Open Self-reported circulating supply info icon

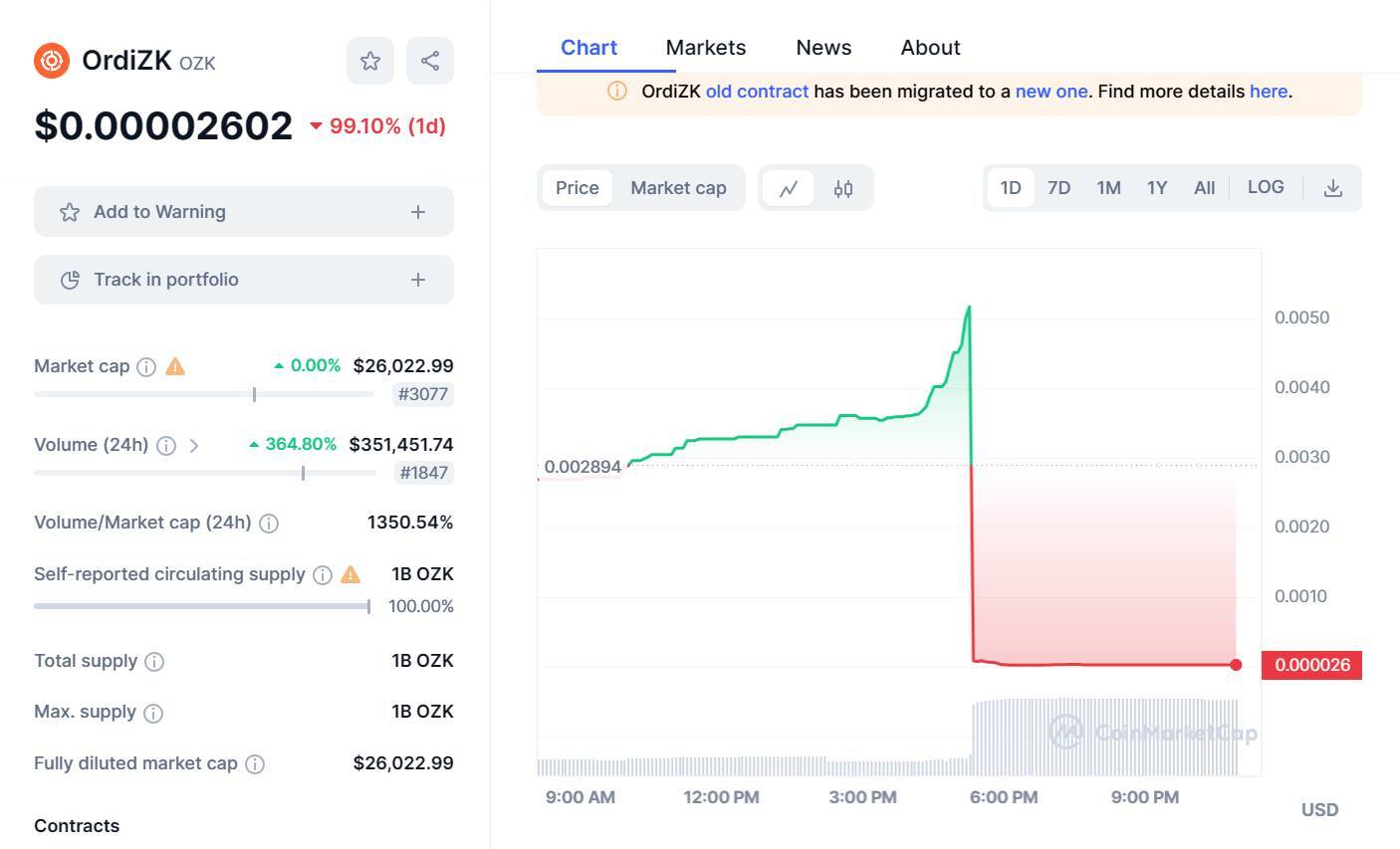click(323, 575)
